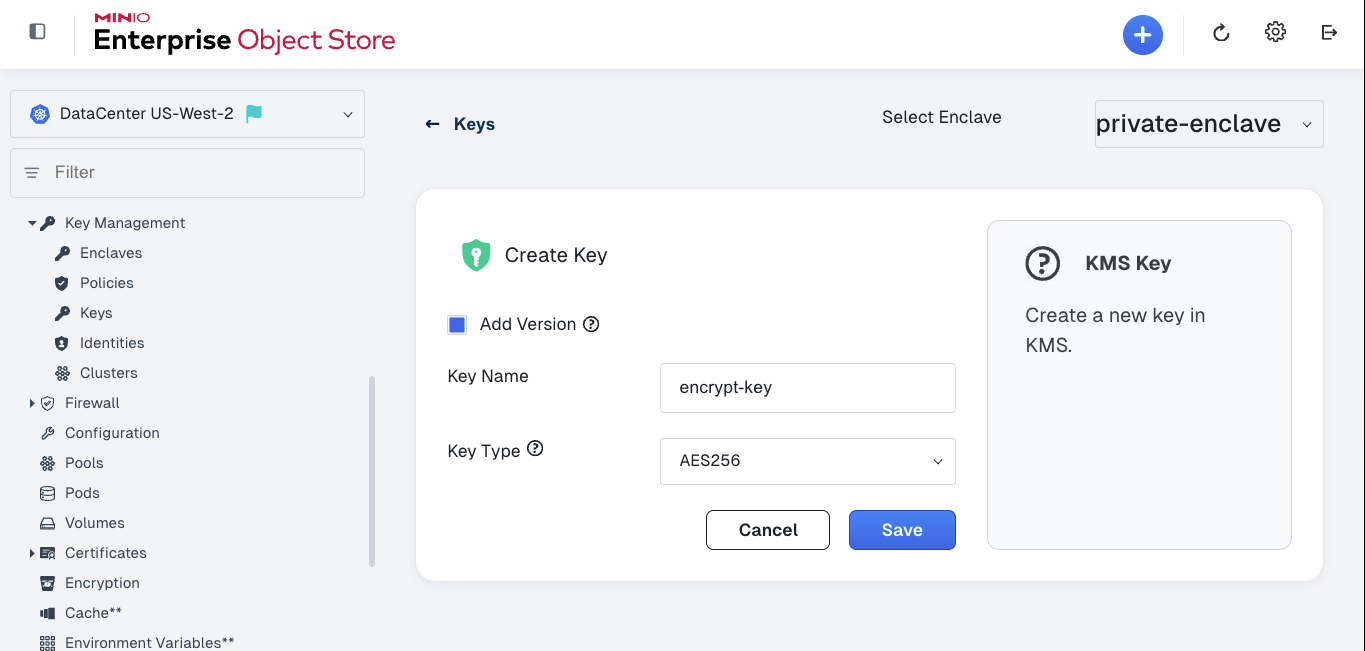Screen dimensions: 1365x651
Task: Click the KMS Key question mark icon
Action: [1043, 264]
